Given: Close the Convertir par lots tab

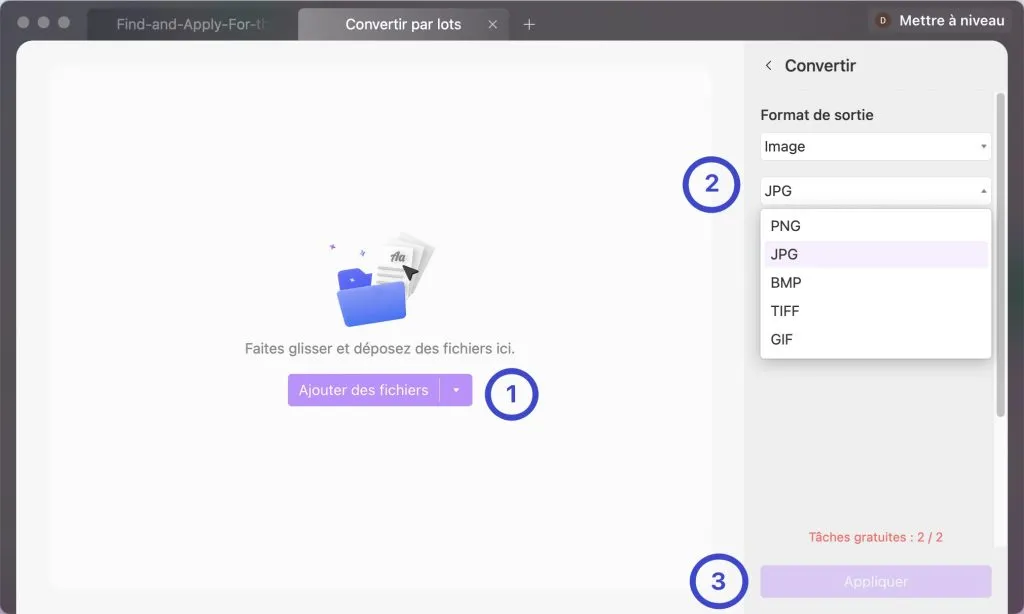Looking at the screenshot, I should tap(492, 24).
